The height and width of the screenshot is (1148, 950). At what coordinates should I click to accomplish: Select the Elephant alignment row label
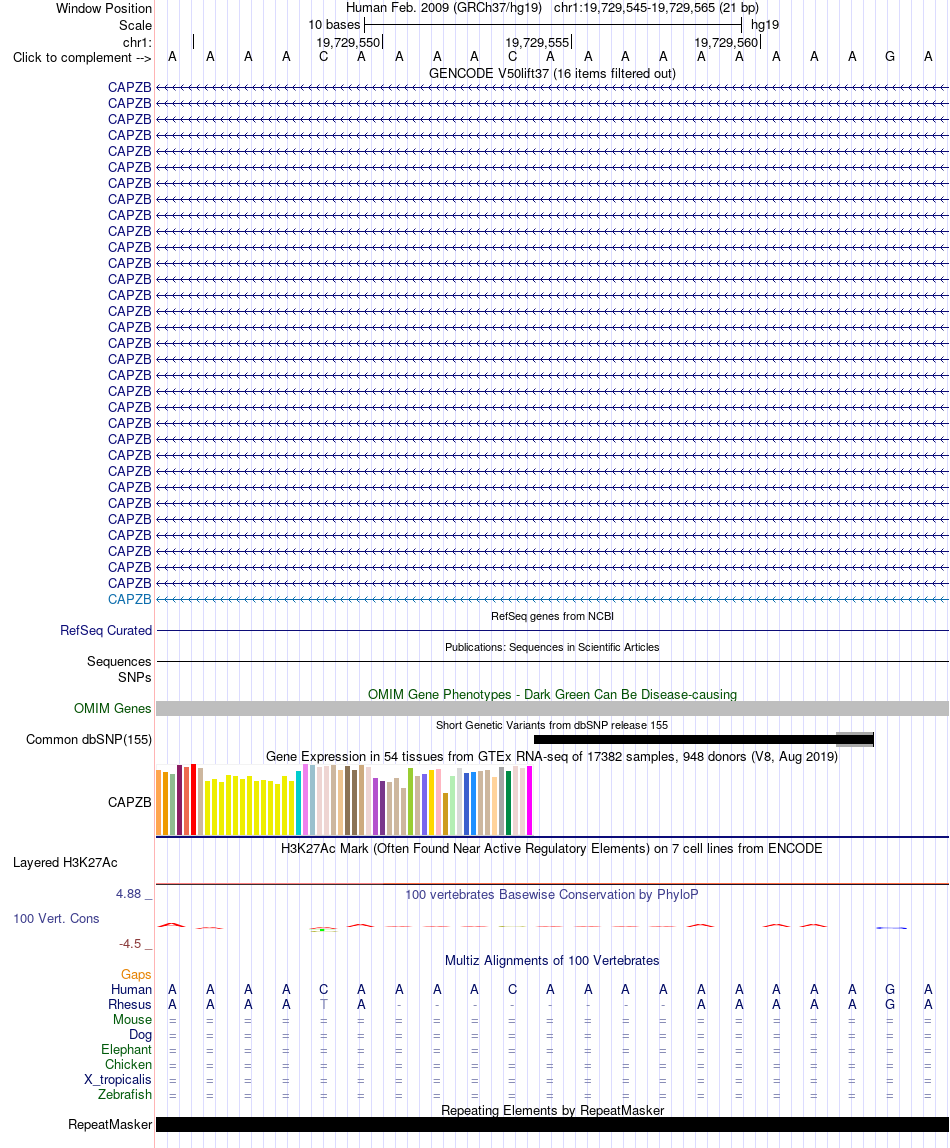pyautogui.click(x=127, y=1050)
